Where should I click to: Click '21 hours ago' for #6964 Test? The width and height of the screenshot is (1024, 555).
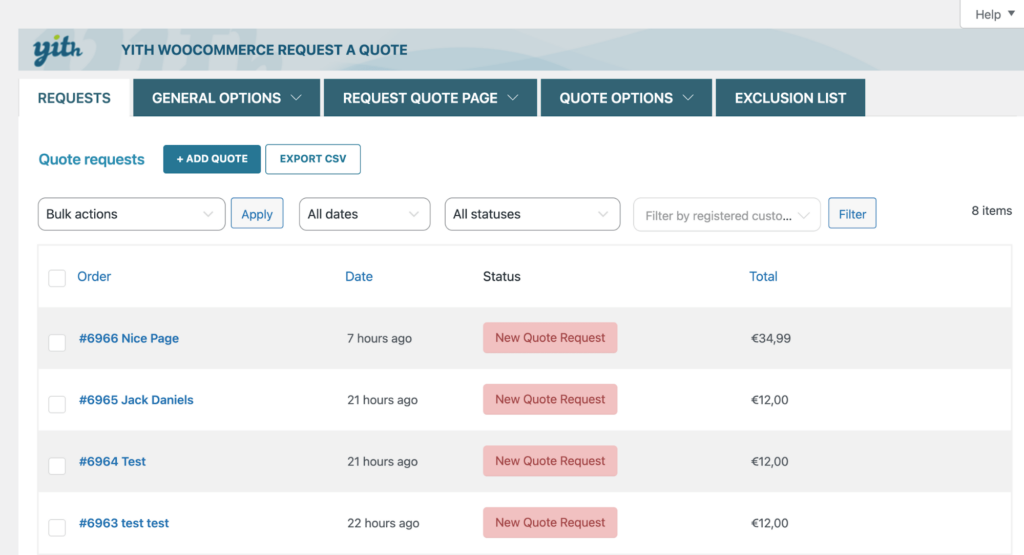pyautogui.click(x=382, y=461)
